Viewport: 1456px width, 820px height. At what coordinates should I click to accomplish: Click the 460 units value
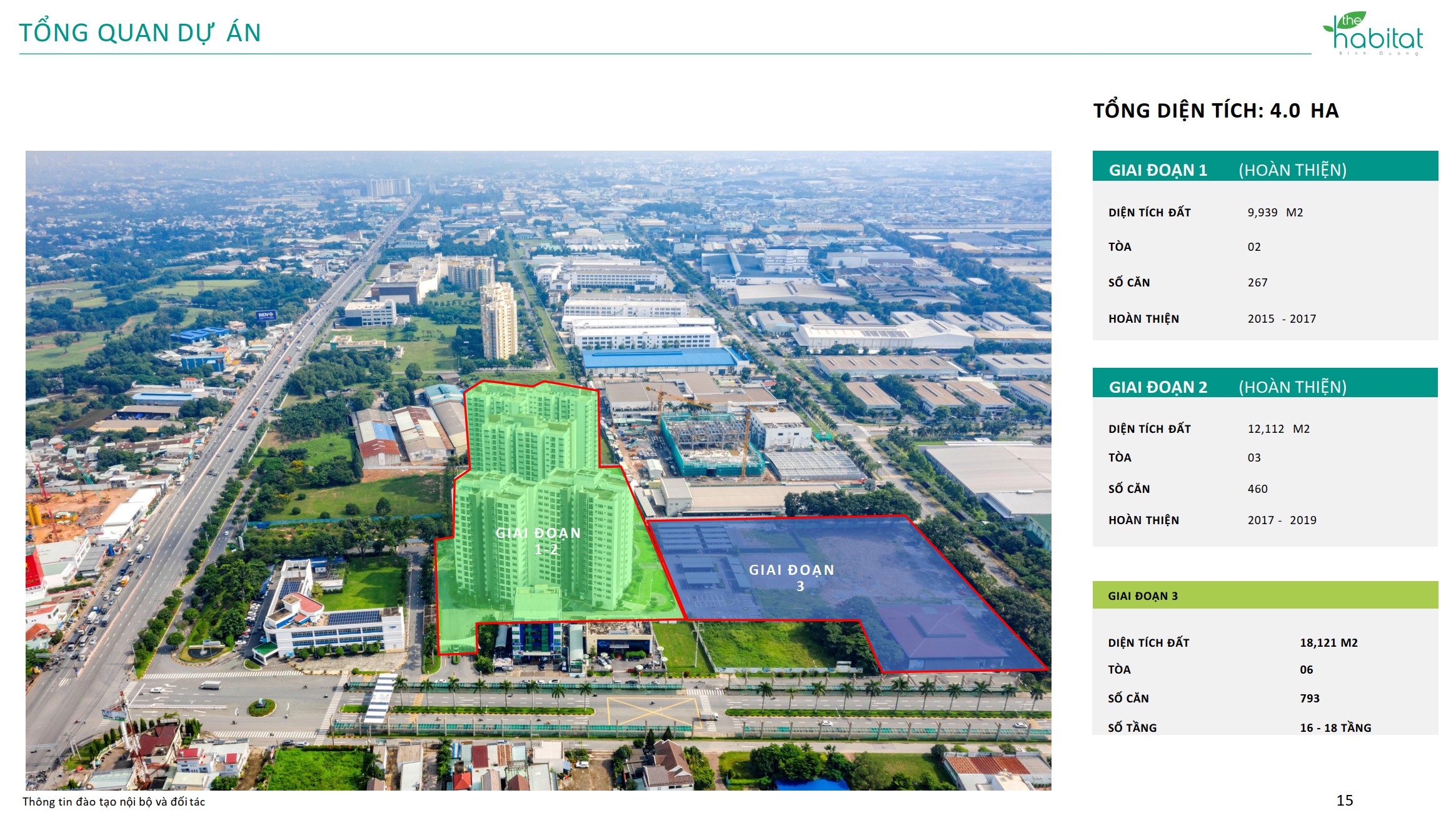1257,489
